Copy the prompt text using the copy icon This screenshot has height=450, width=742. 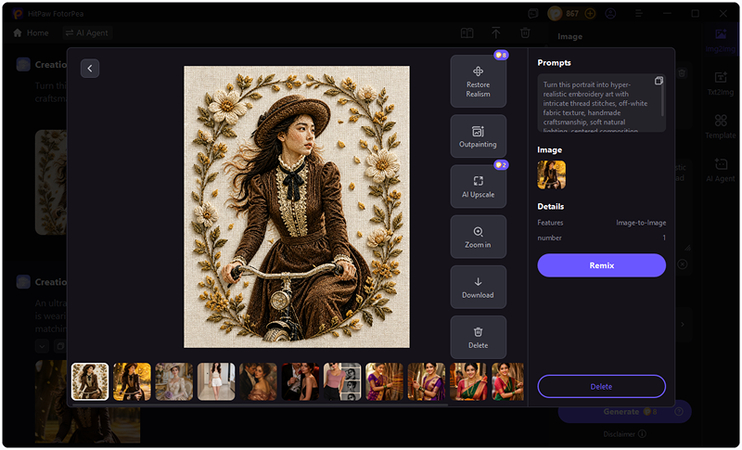tap(658, 81)
